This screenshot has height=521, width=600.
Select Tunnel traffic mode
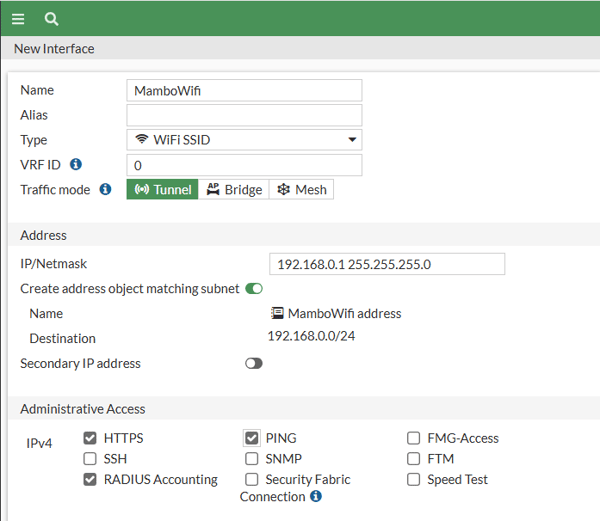[x=162, y=189]
